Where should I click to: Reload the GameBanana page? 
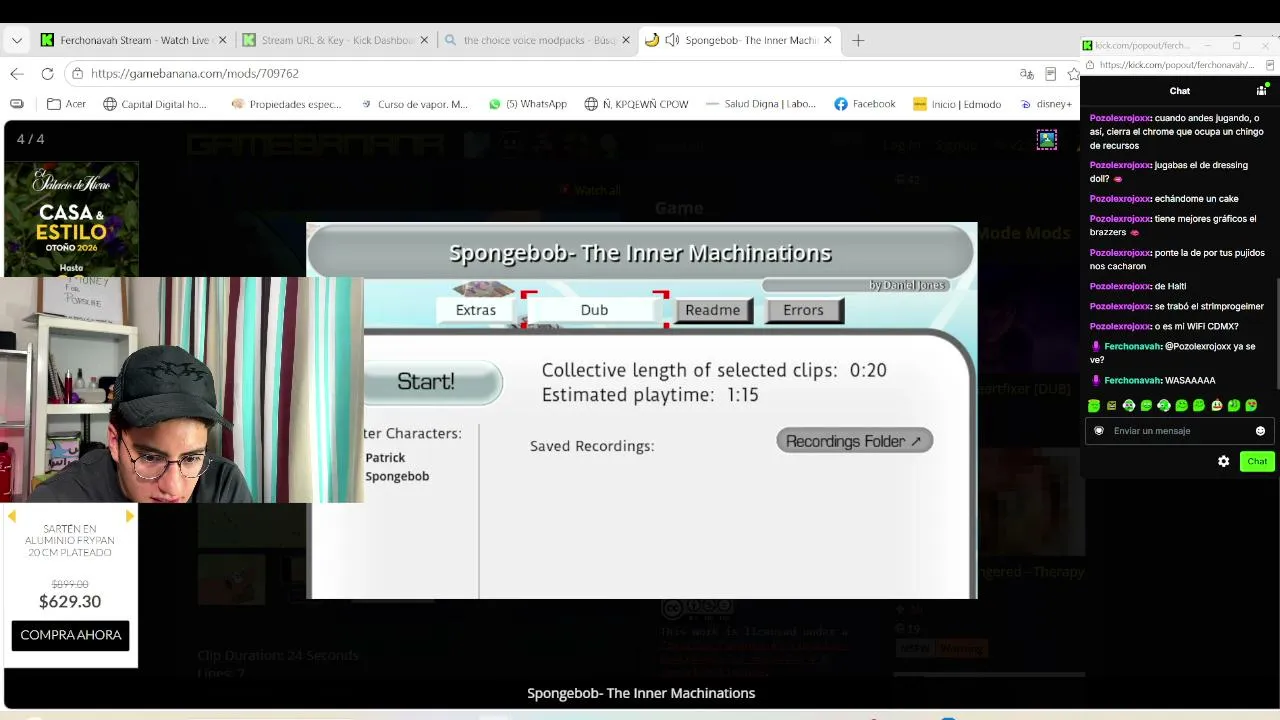tap(47, 73)
